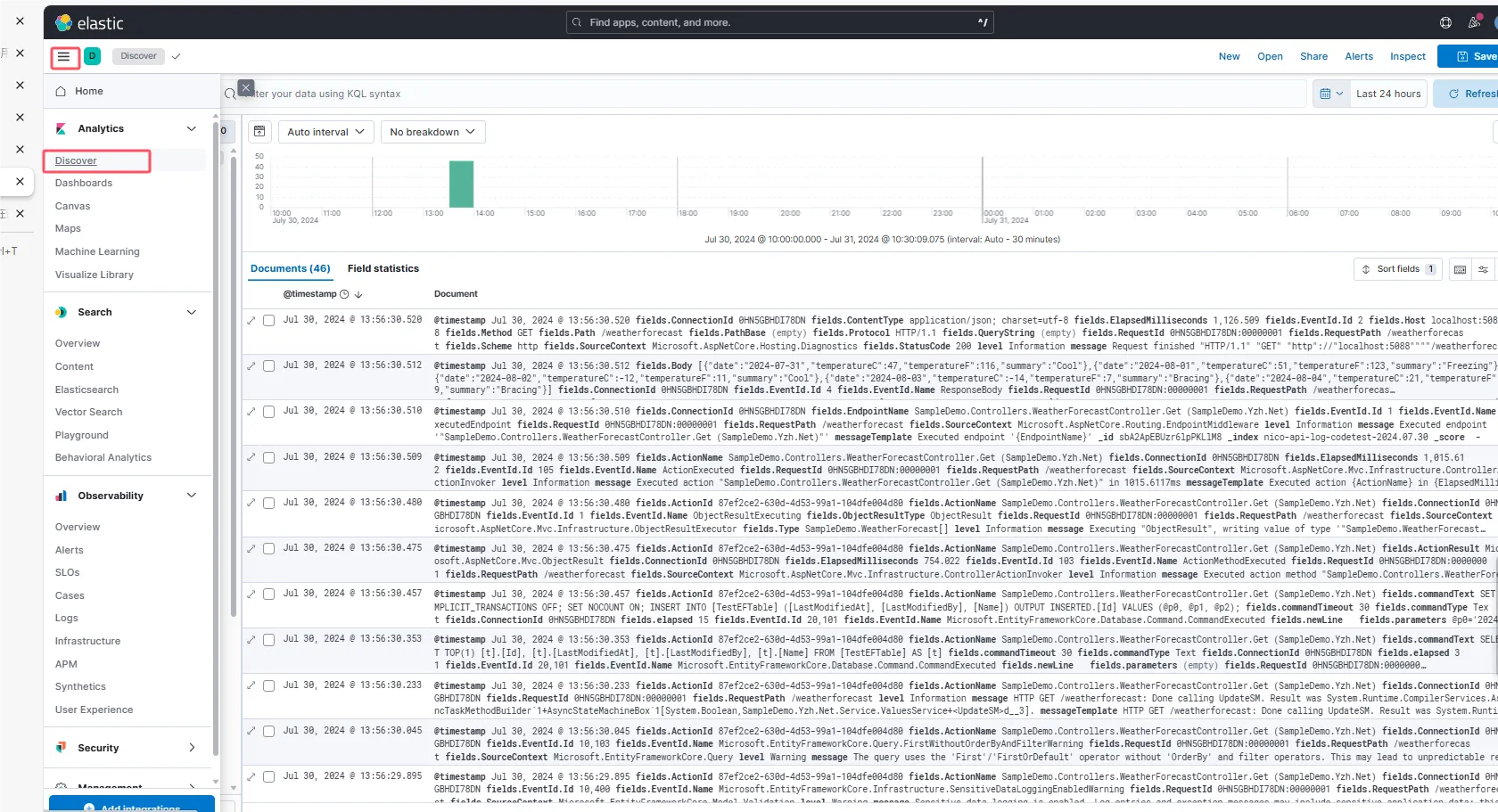Click the green D space avatar
Image resolution: width=1498 pixels, height=812 pixels.
point(92,56)
